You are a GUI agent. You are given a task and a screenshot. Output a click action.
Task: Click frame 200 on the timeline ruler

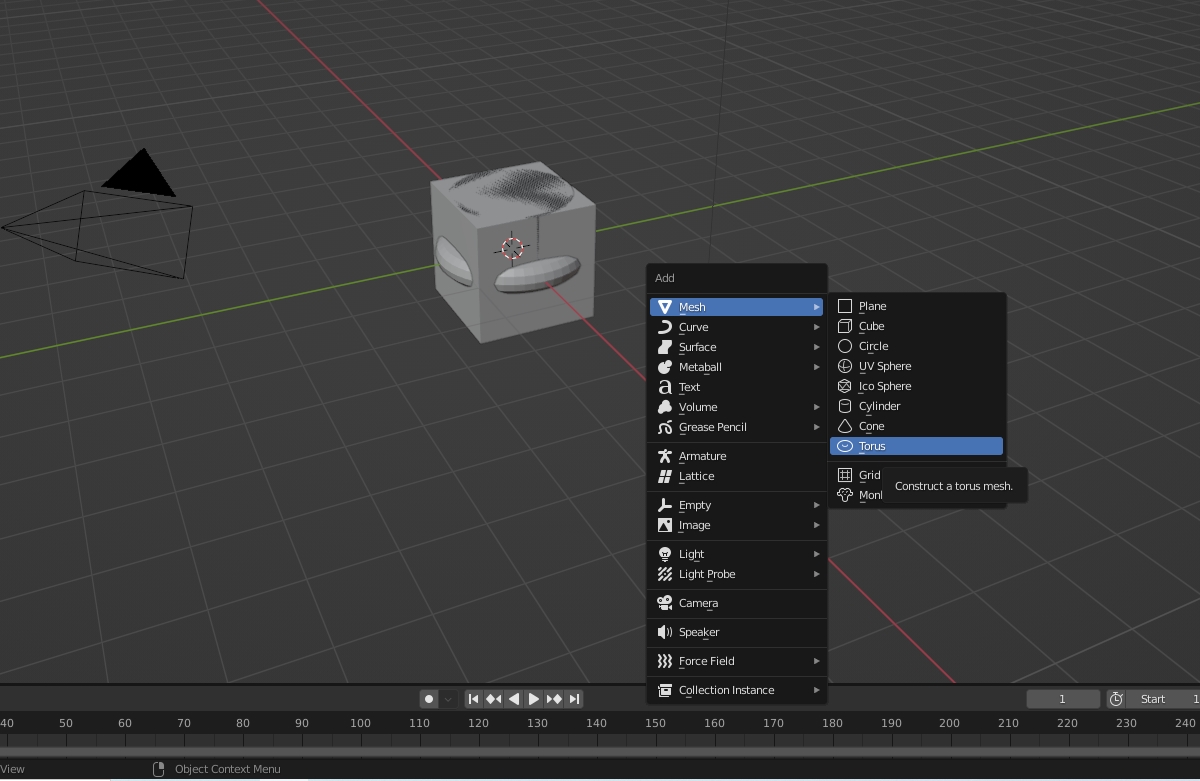(949, 722)
